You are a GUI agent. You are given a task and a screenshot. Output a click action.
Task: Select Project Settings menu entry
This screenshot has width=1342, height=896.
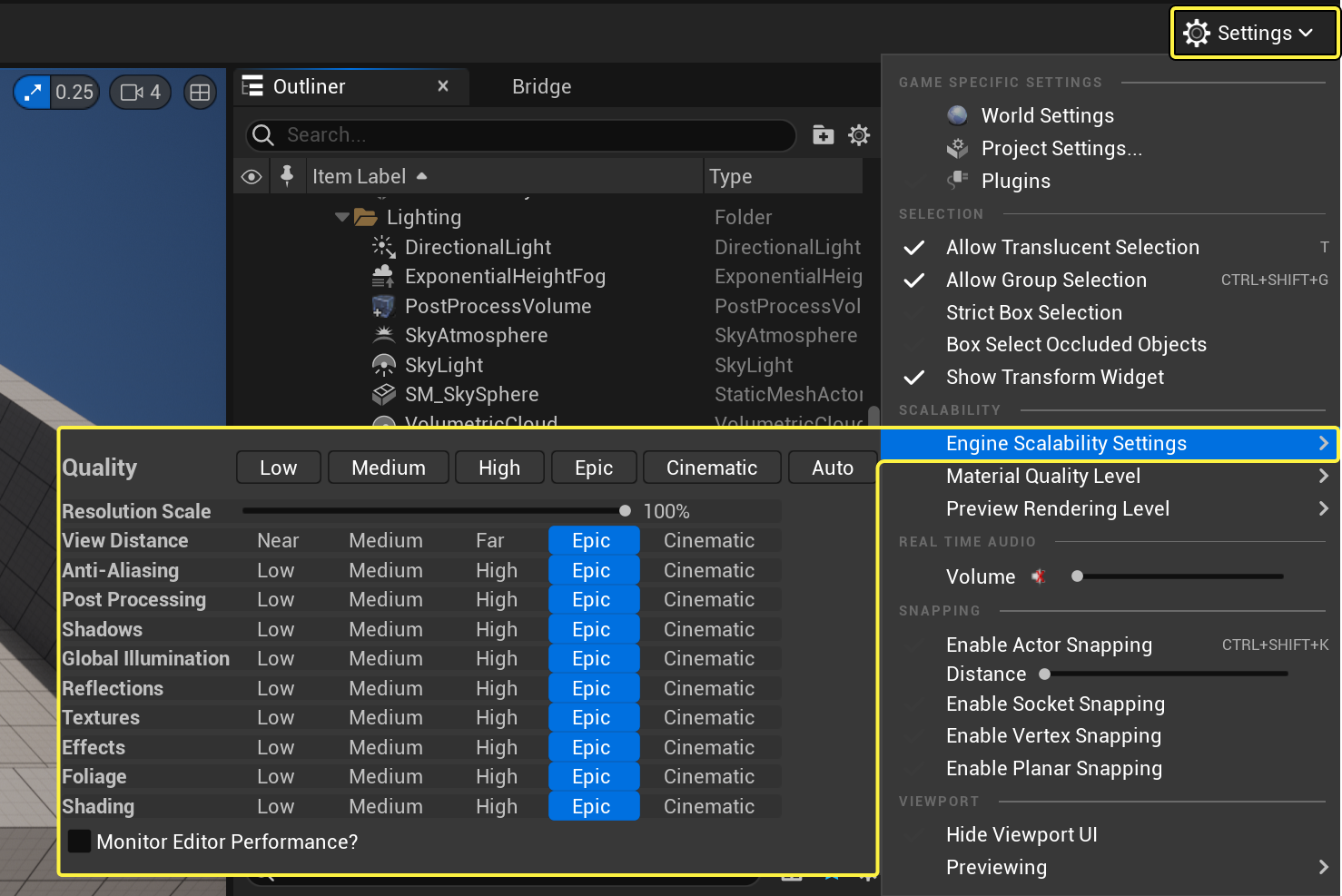click(1061, 148)
